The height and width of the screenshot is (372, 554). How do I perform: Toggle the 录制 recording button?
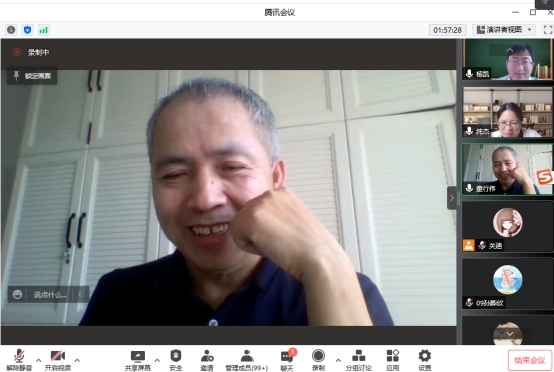click(318, 360)
